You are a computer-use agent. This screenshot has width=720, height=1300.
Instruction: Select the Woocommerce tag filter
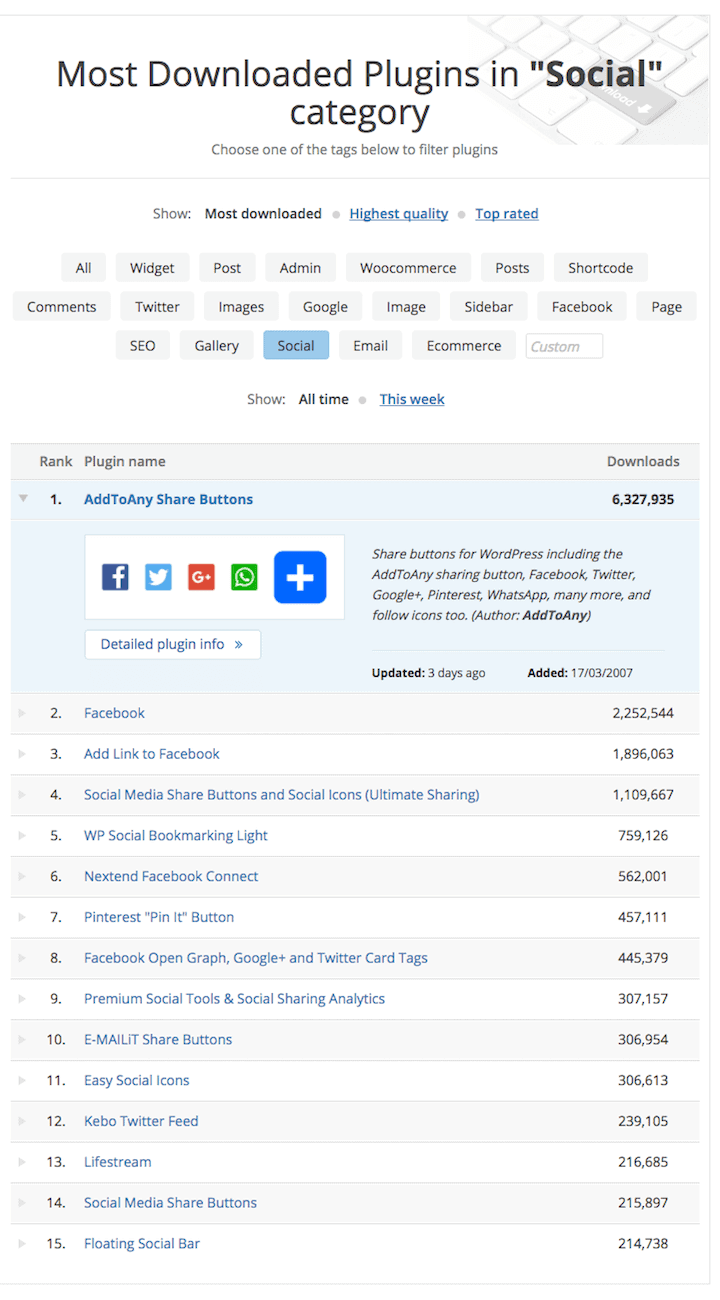408,268
